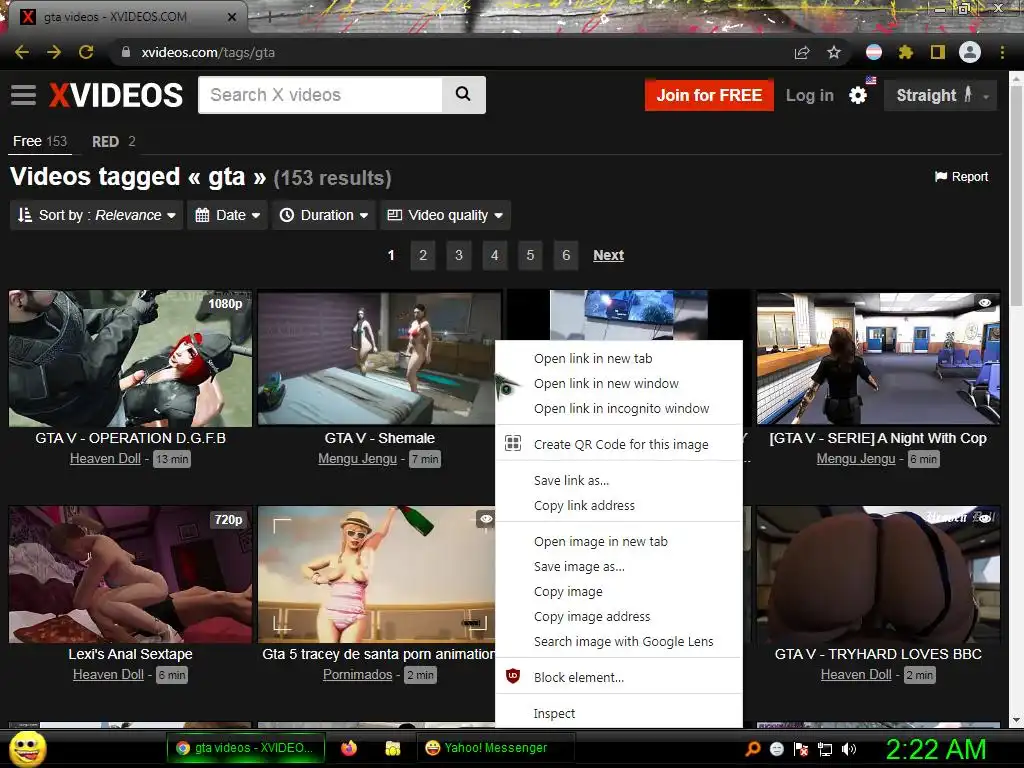
Task: Click the gta videos Chrome taskbar button
Action: click(x=245, y=748)
